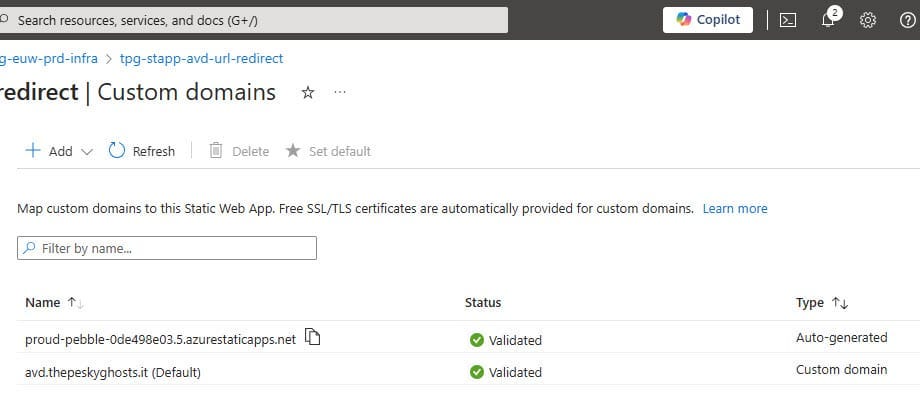Screen dimensions: 920x414
Task: Click Validated status of avd.thepeskyghosts.it row
Action: (x=506, y=372)
